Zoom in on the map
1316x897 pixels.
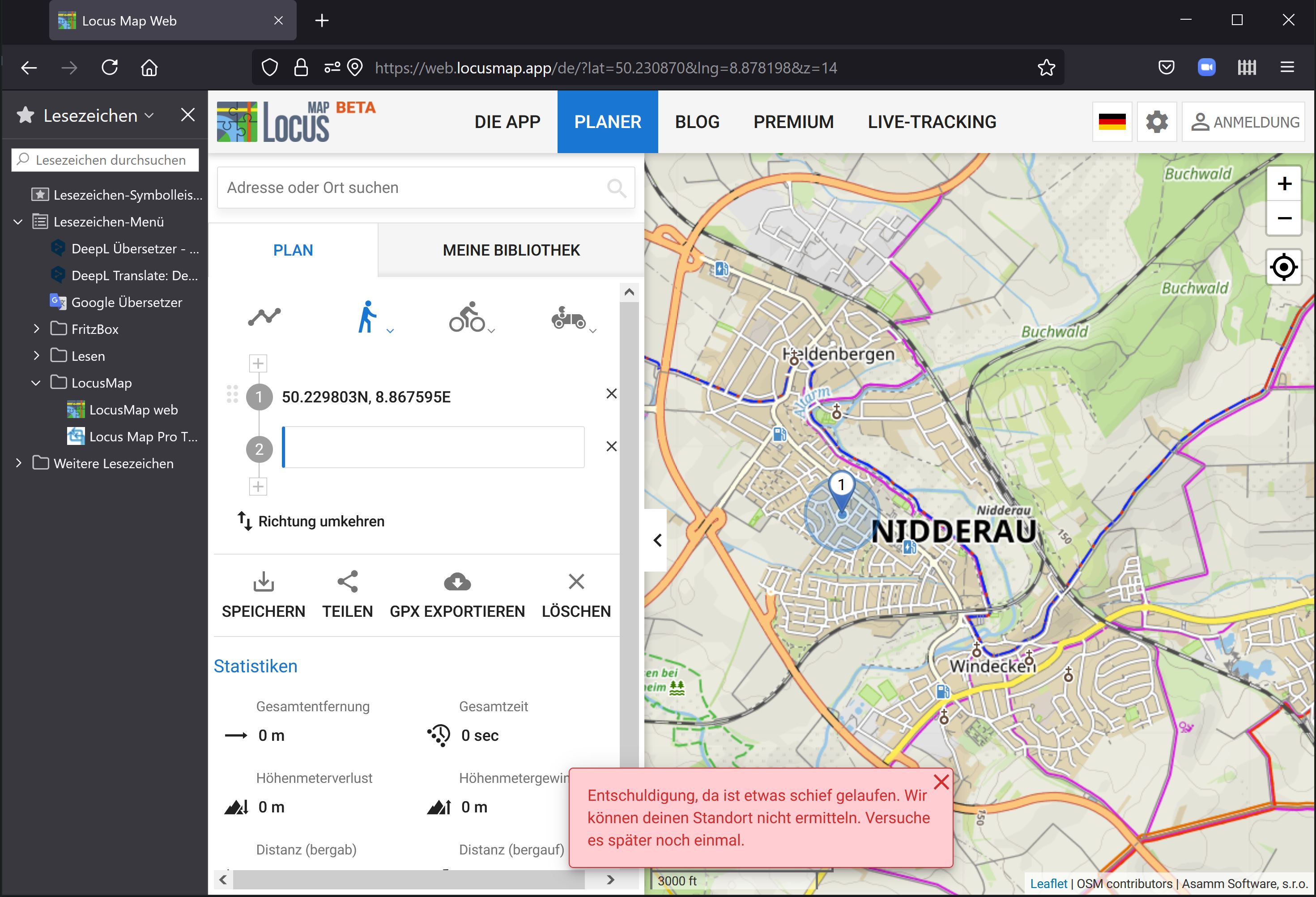pos(1284,184)
